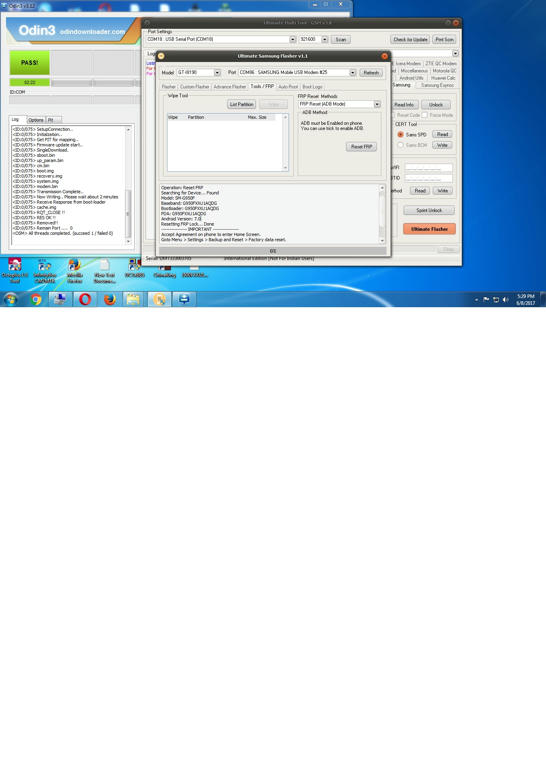Screen dimensions: 546x768
Task: Close the Ultimate Multi Tool window
Action: 456,23
